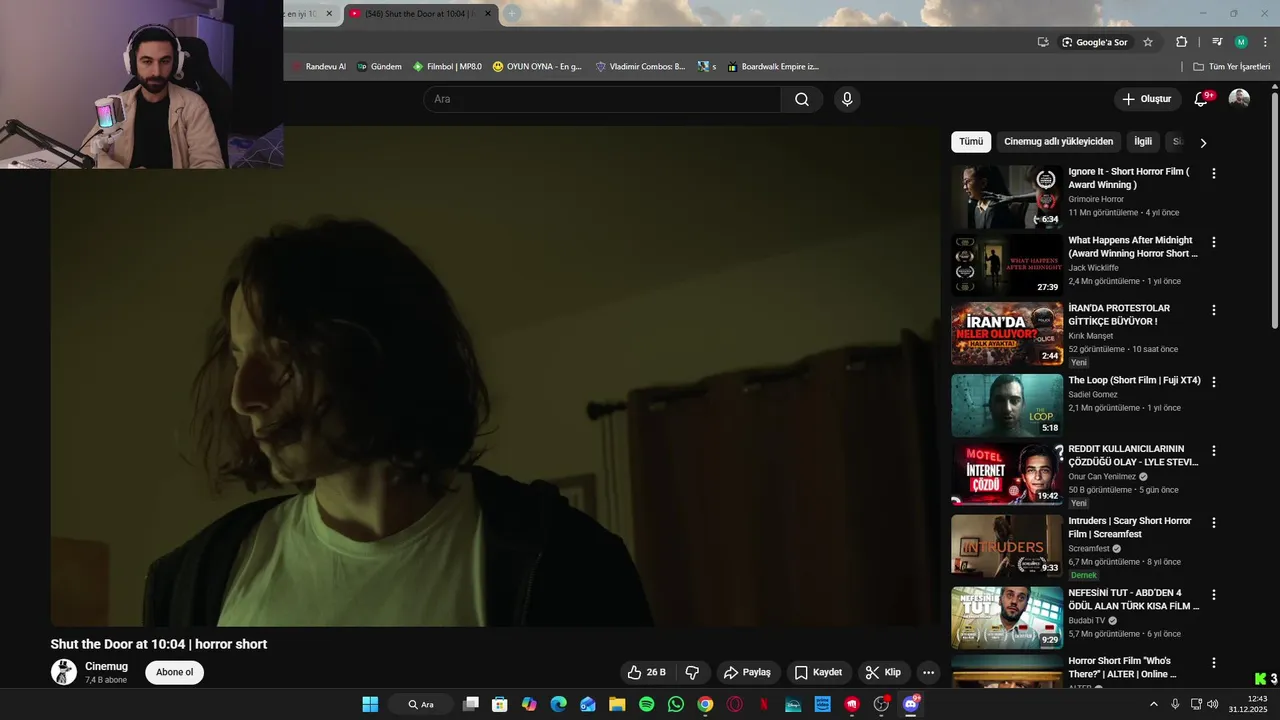Select the İlgili filter chip
This screenshot has width=1280, height=720.
click(x=1143, y=142)
